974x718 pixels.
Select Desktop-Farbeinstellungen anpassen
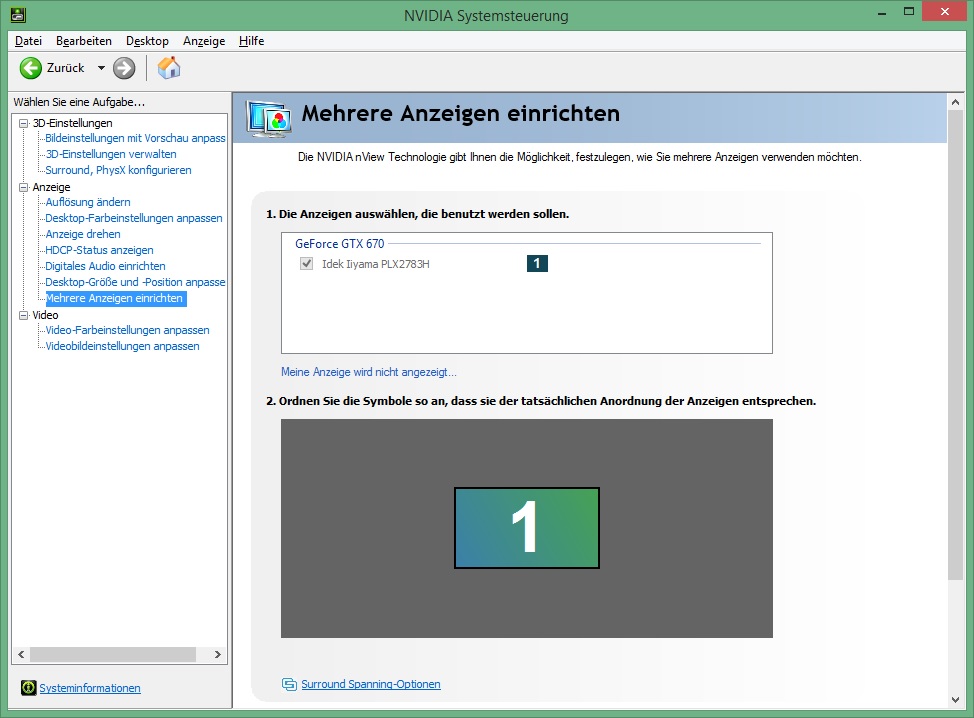pos(134,218)
